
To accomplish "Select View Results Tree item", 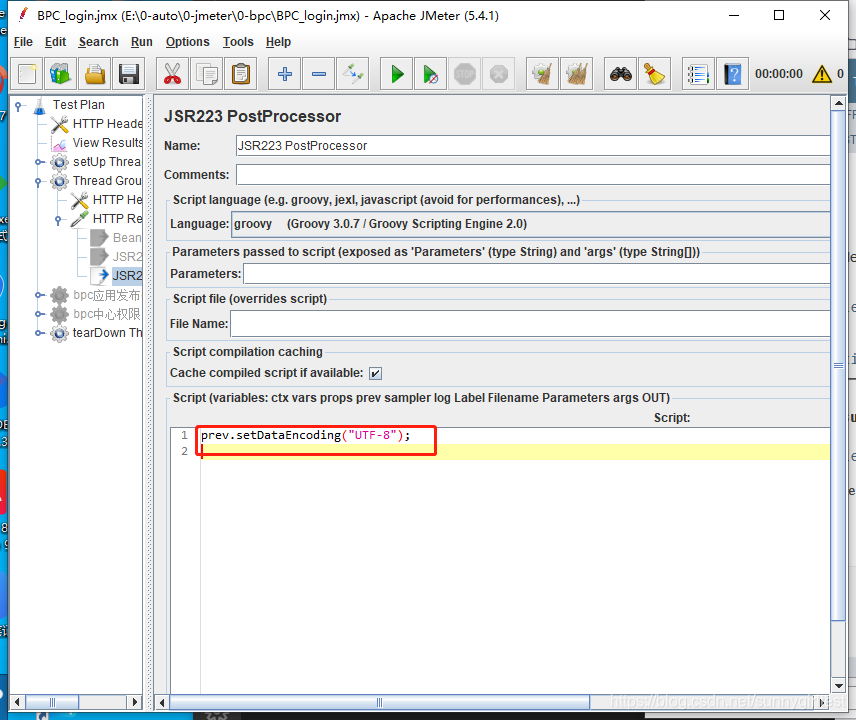I will coord(107,143).
